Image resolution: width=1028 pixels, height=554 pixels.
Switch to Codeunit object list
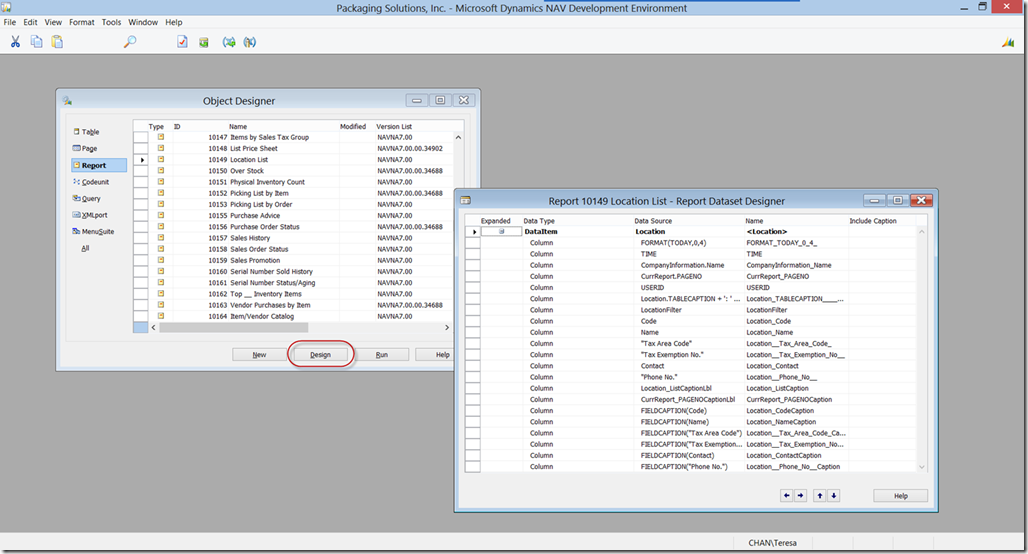point(95,182)
